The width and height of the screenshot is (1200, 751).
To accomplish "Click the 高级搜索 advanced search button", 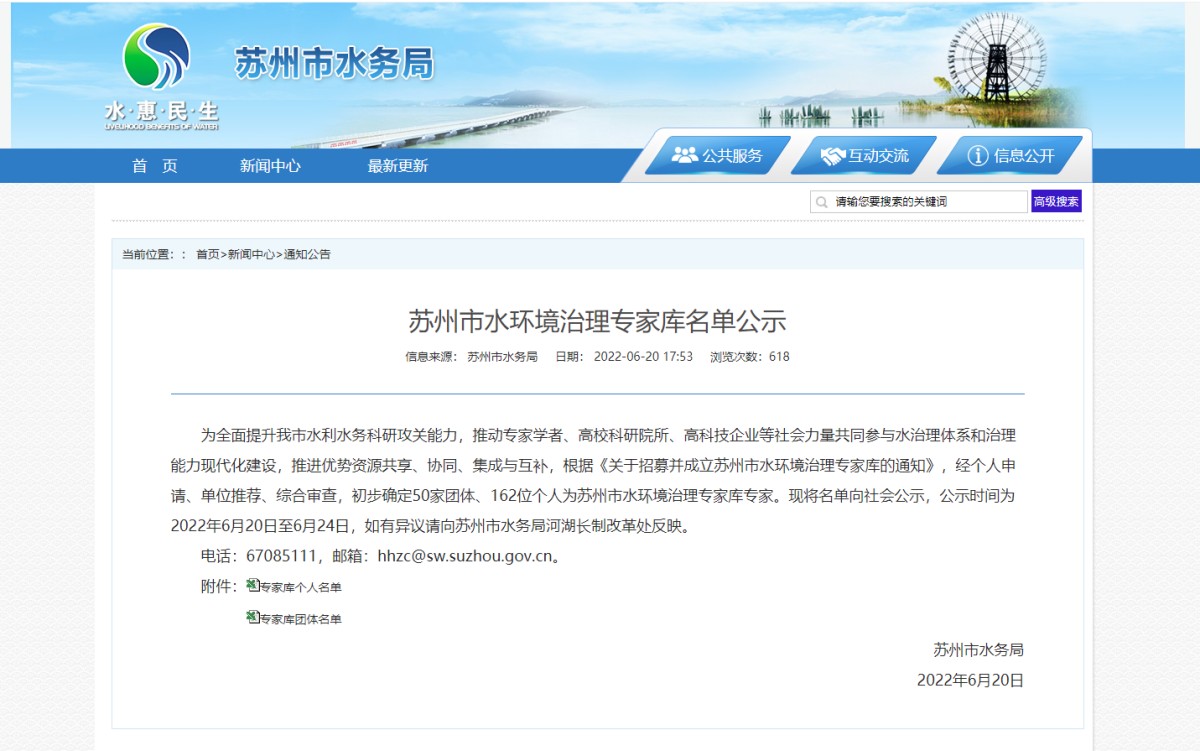I will (1055, 200).
